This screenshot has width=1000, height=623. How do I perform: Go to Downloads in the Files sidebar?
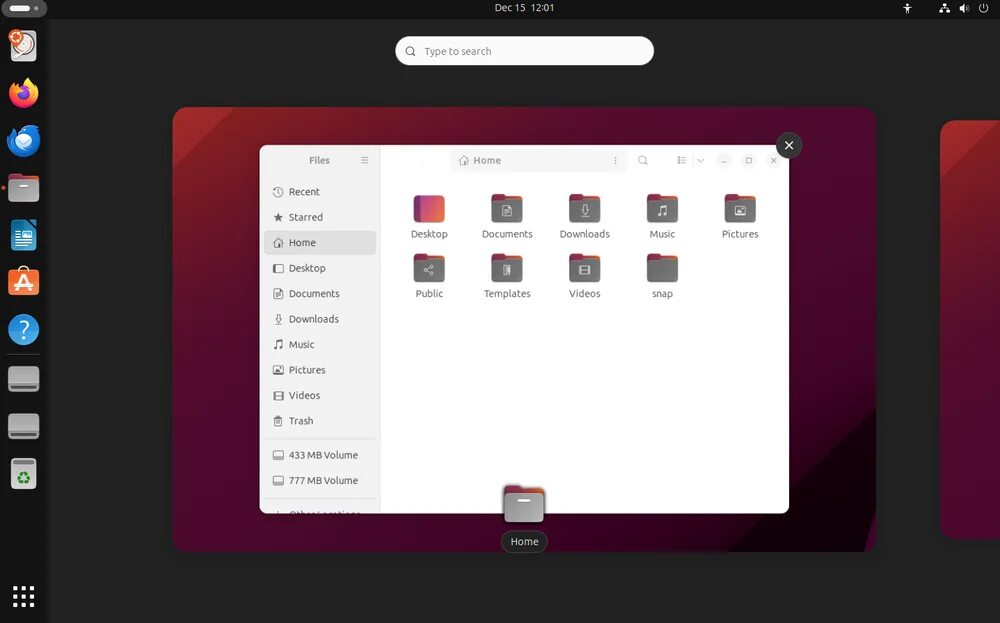pos(320,319)
